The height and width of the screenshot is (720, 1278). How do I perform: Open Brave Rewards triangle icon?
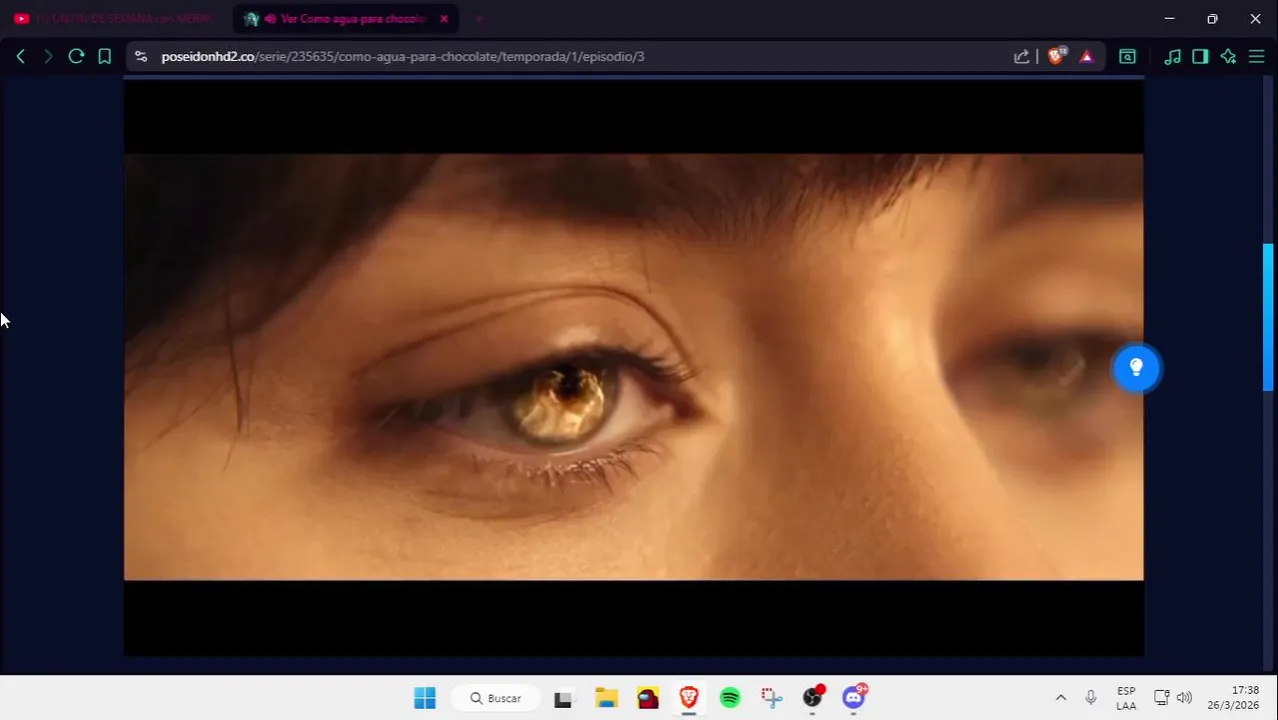[1086, 57]
